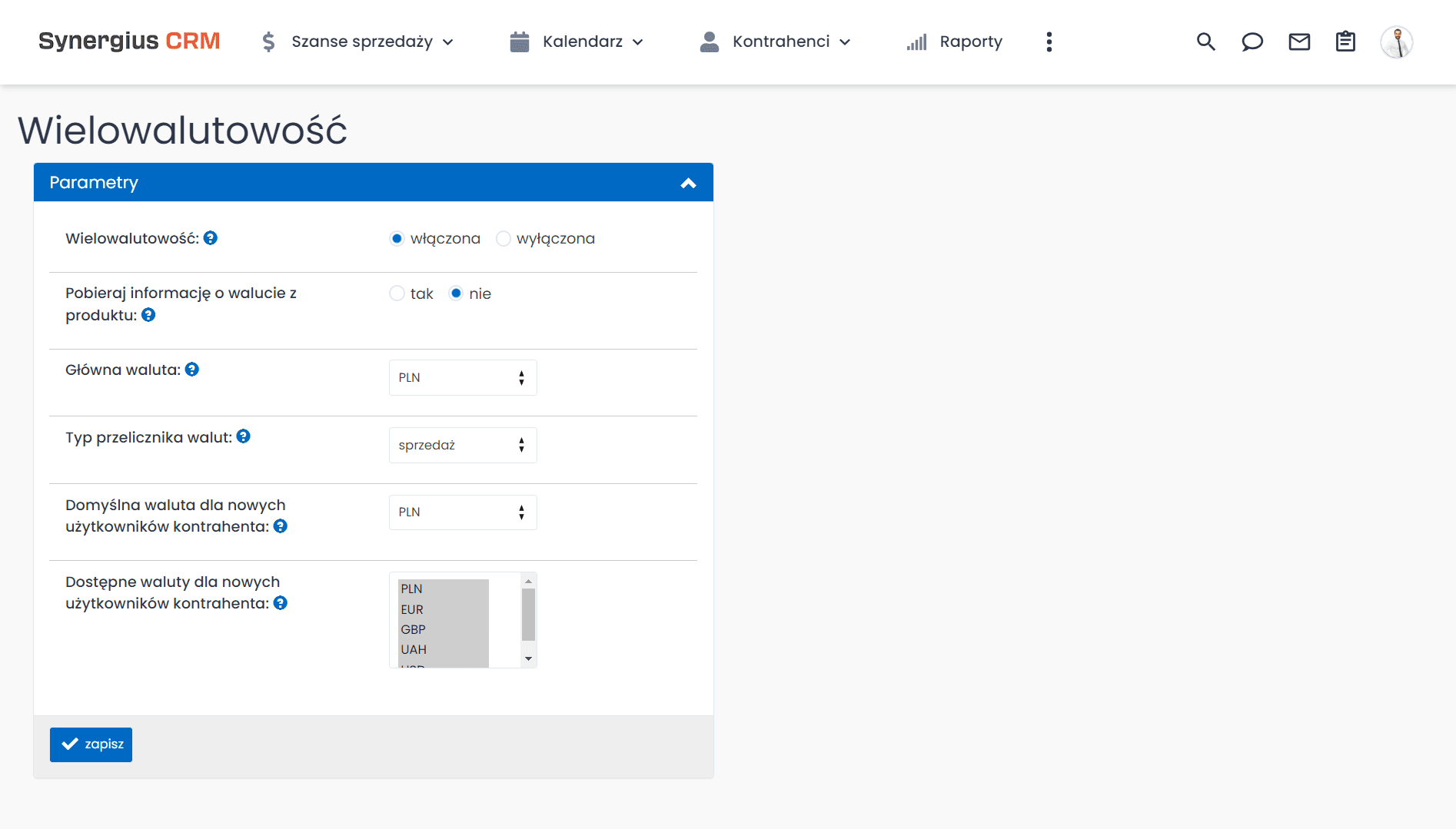This screenshot has width=1456, height=829.
Task: Open the mail envelope icon
Action: coord(1299,41)
